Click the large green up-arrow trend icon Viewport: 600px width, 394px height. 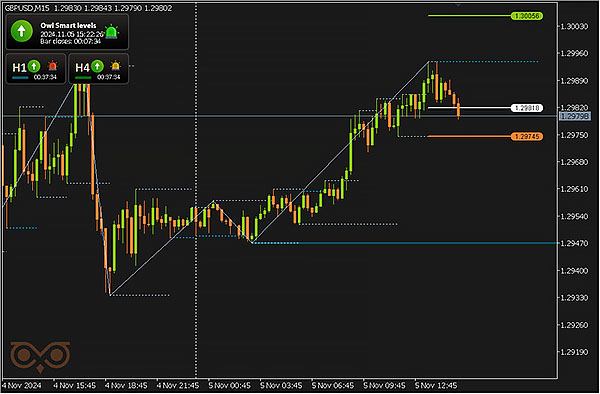(21, 31)
